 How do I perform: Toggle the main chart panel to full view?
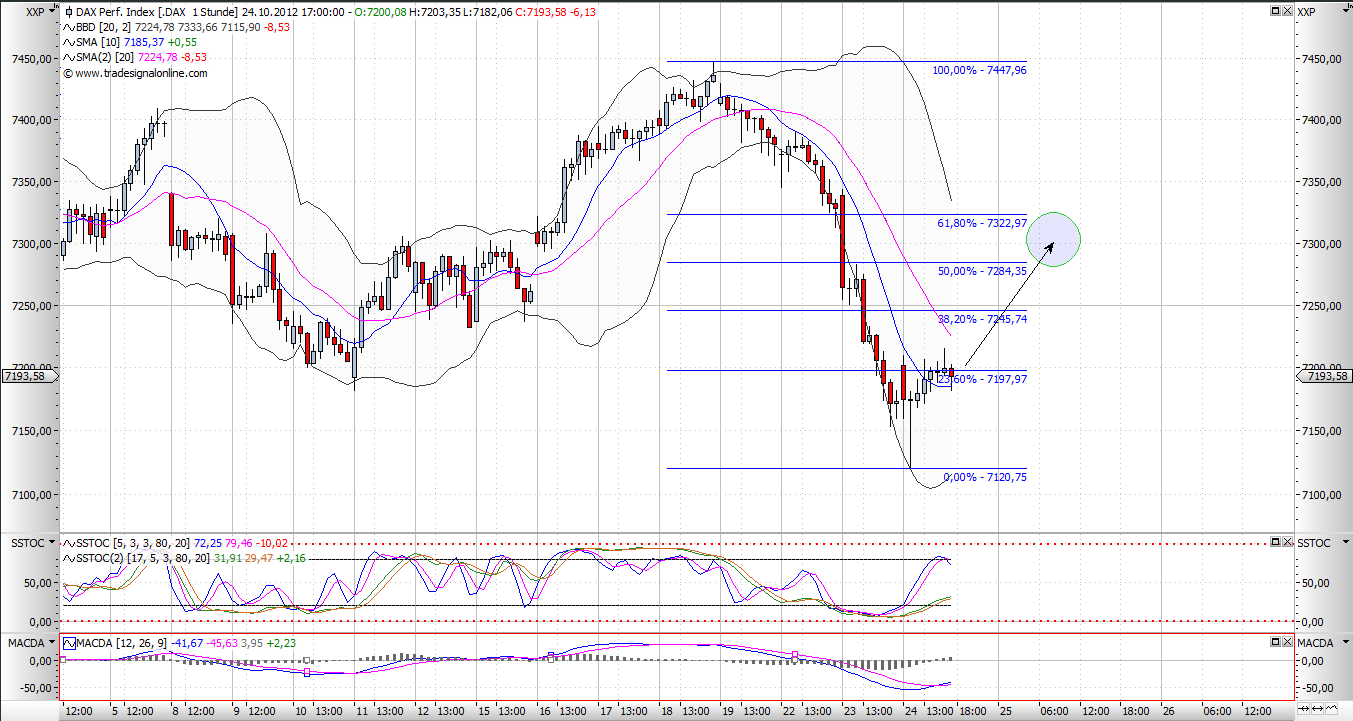[x=1275, y=10]
